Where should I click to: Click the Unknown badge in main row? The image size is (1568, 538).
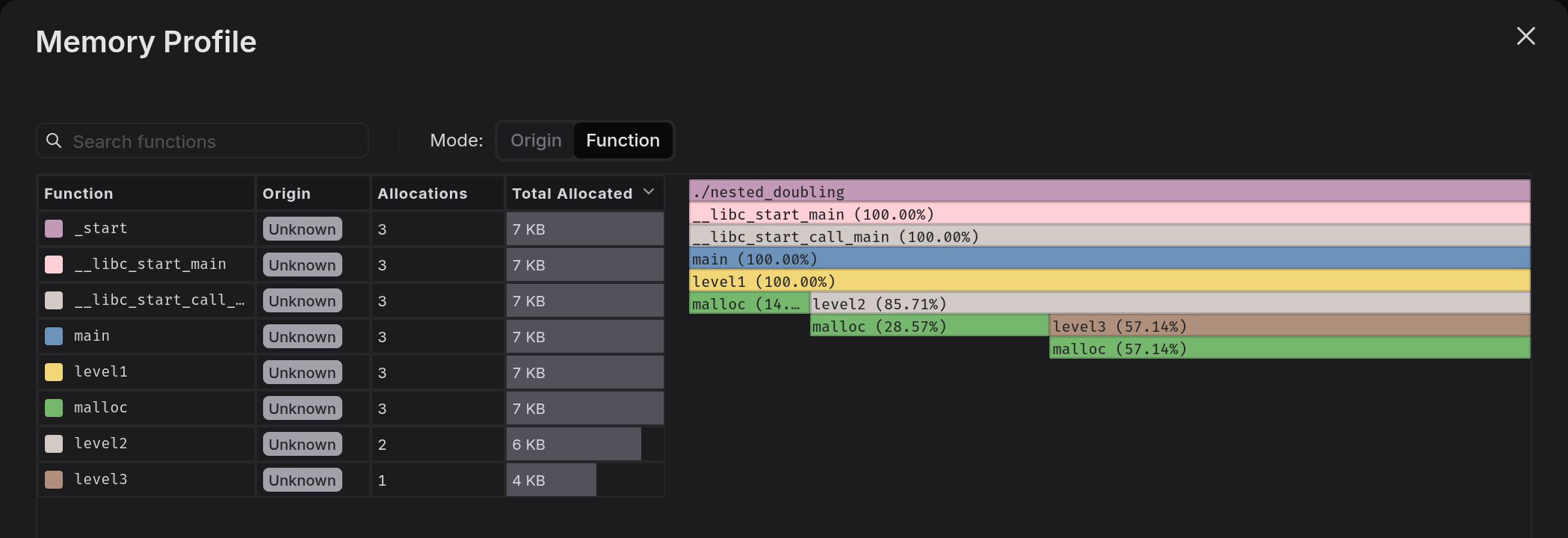302,336
